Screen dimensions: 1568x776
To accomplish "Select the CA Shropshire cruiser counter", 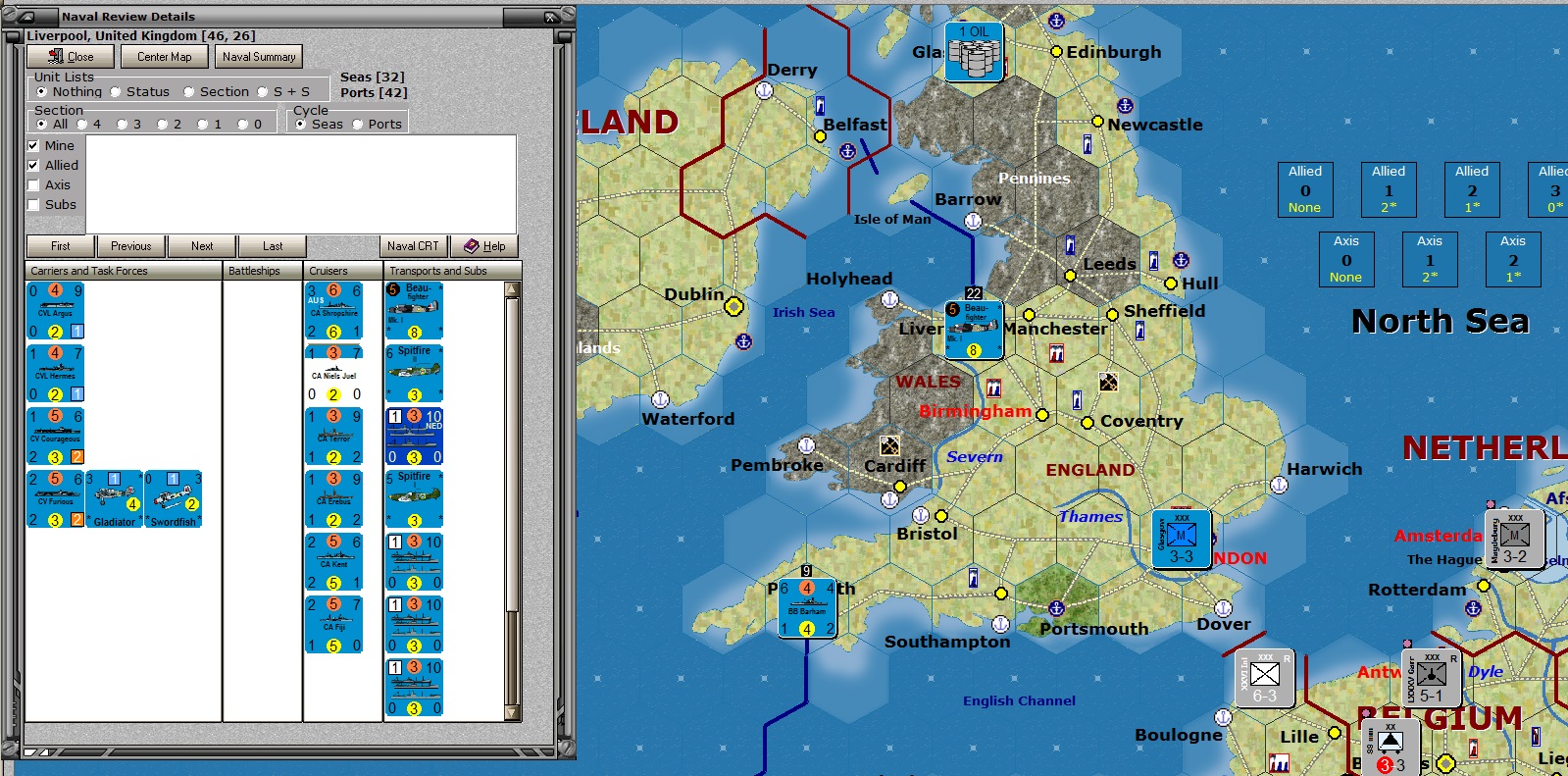I will tap(334, 311).
